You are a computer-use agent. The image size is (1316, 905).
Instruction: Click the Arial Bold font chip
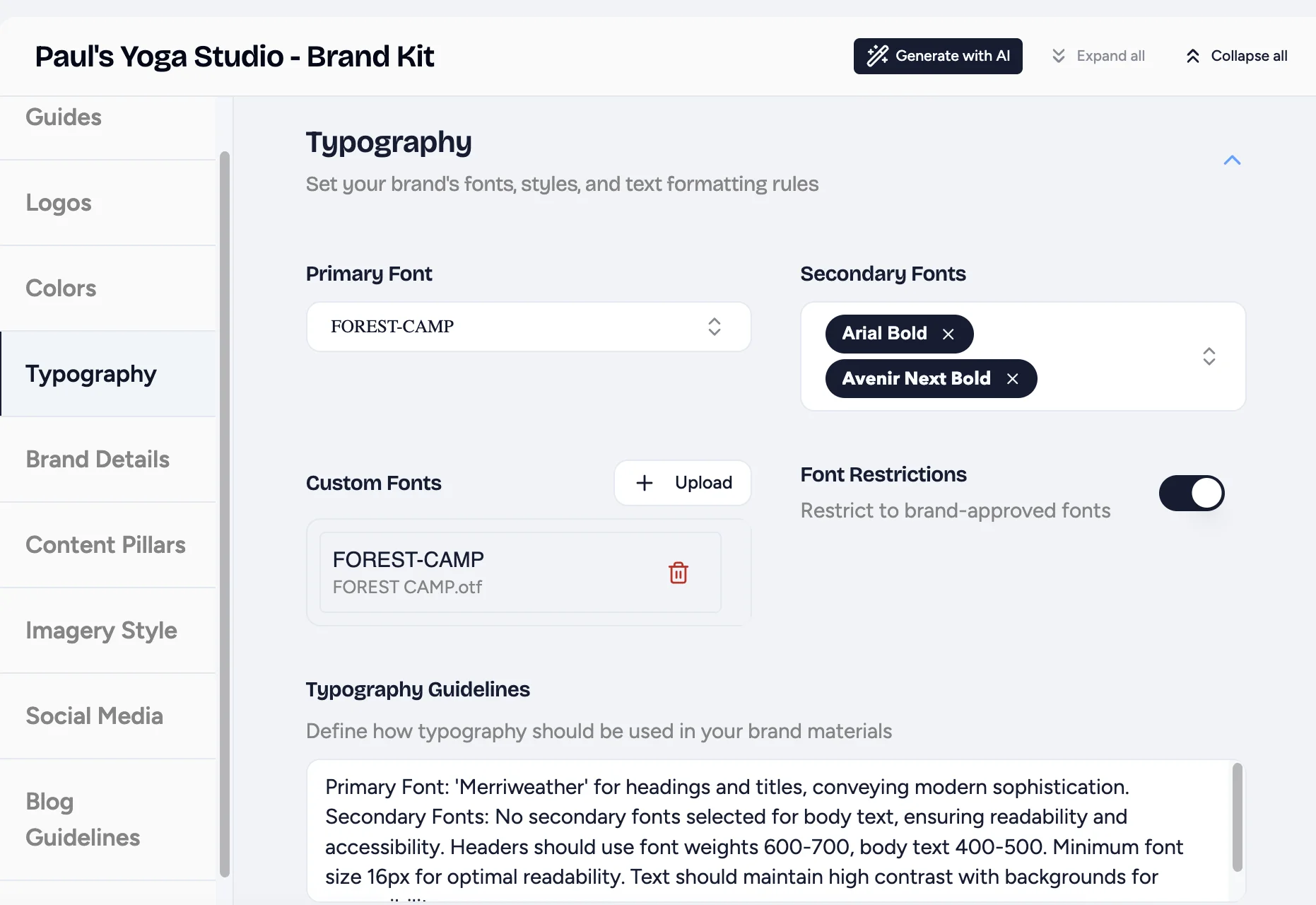(x=899, y=334)
